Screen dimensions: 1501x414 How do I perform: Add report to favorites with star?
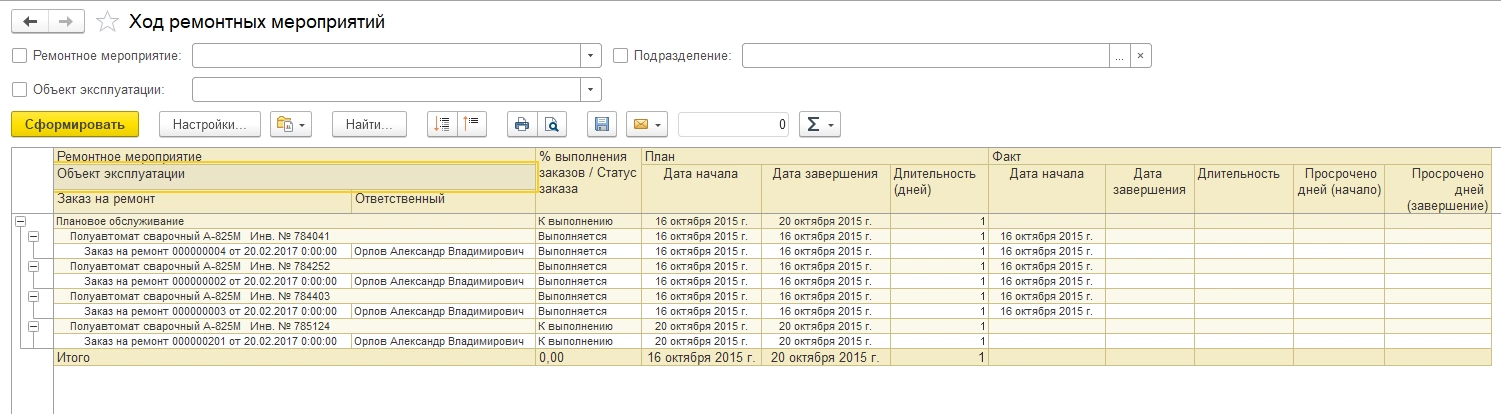[x=107, y=22]
